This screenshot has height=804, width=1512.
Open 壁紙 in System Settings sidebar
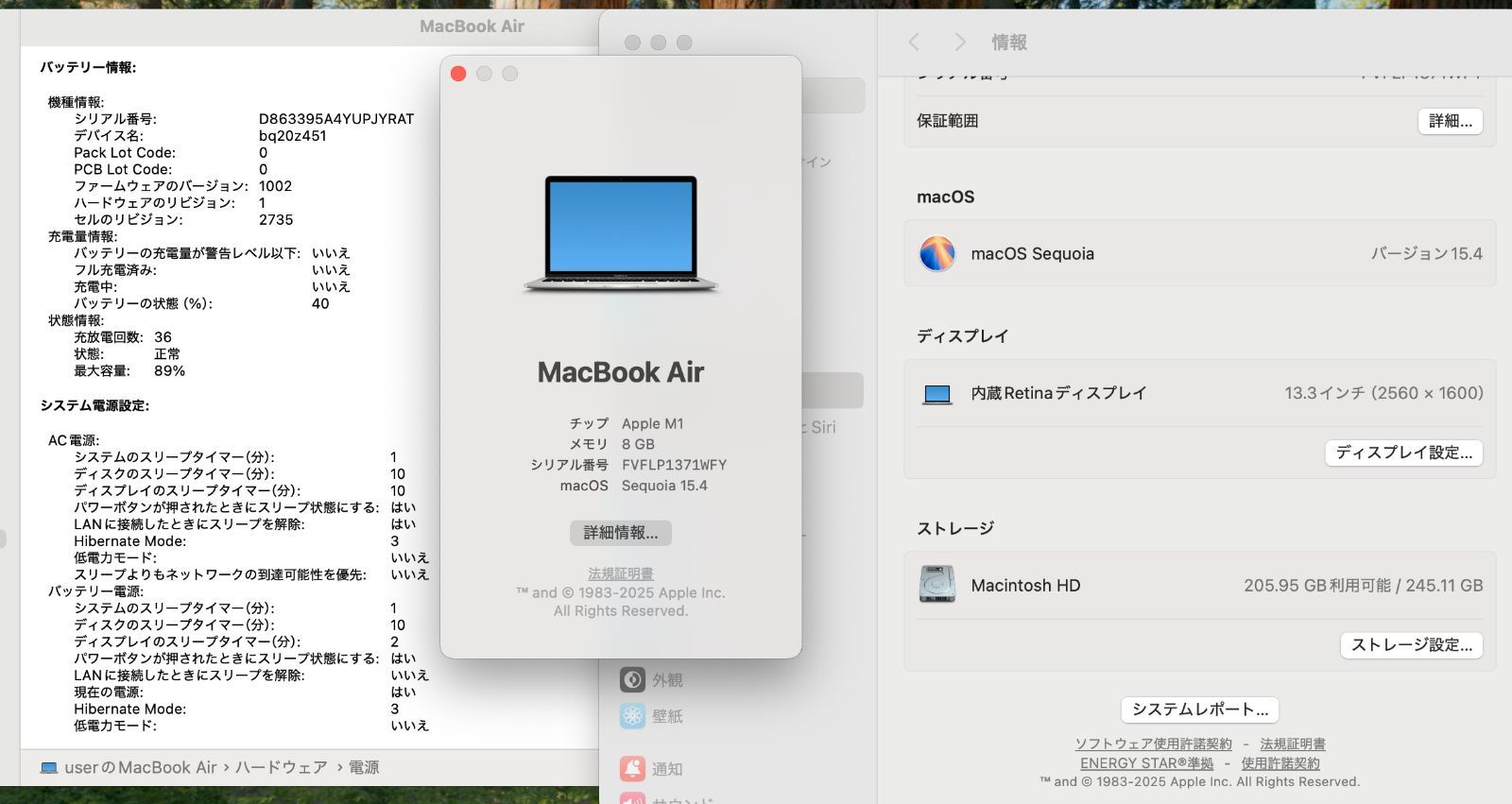tap(651, 716)
